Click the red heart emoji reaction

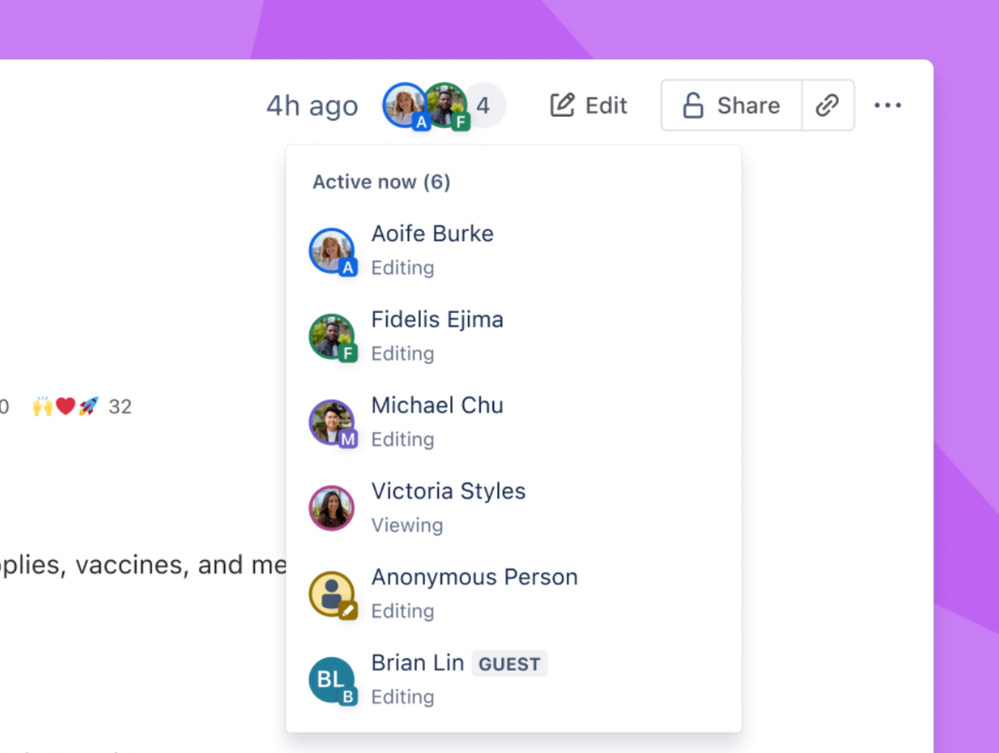click(x=66, y=406)
